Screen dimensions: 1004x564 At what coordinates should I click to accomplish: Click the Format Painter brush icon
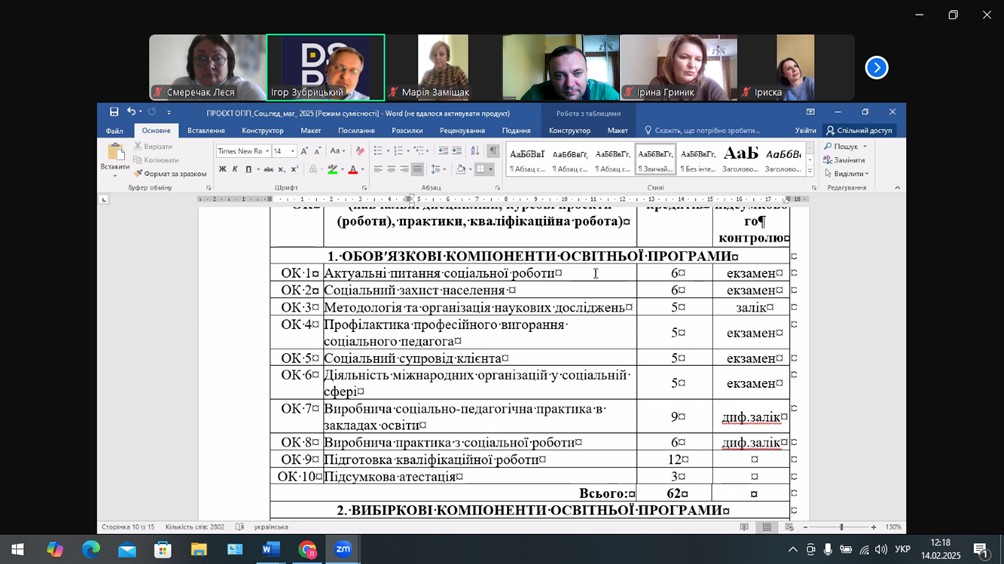[139, 174]
